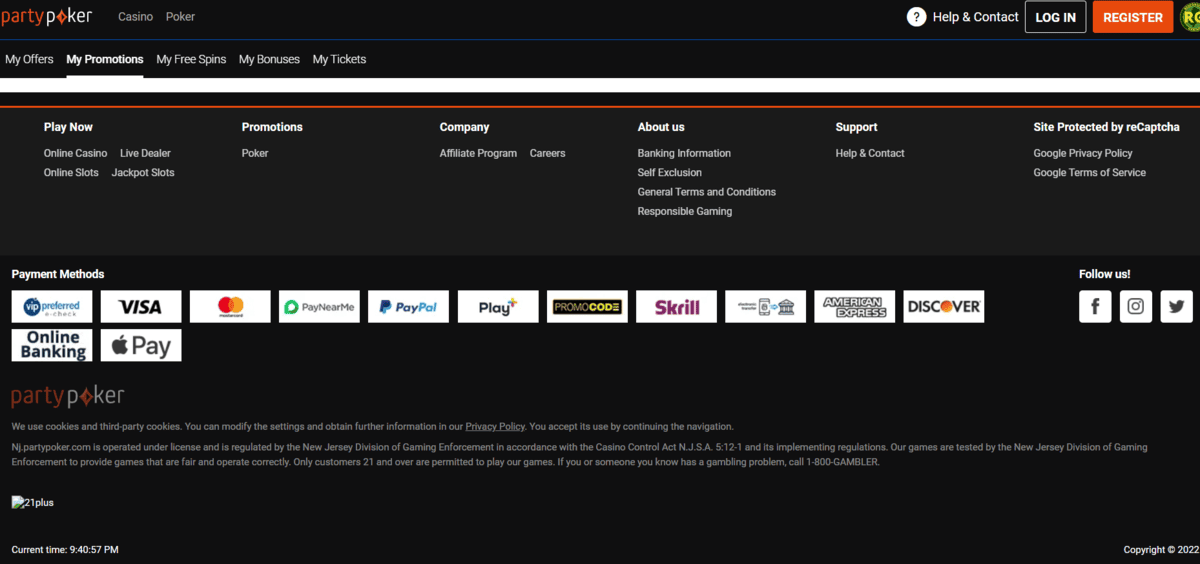Switch to My Tickets tab
This screenshot has height=564, width=1200.
[x=339, y=59]
